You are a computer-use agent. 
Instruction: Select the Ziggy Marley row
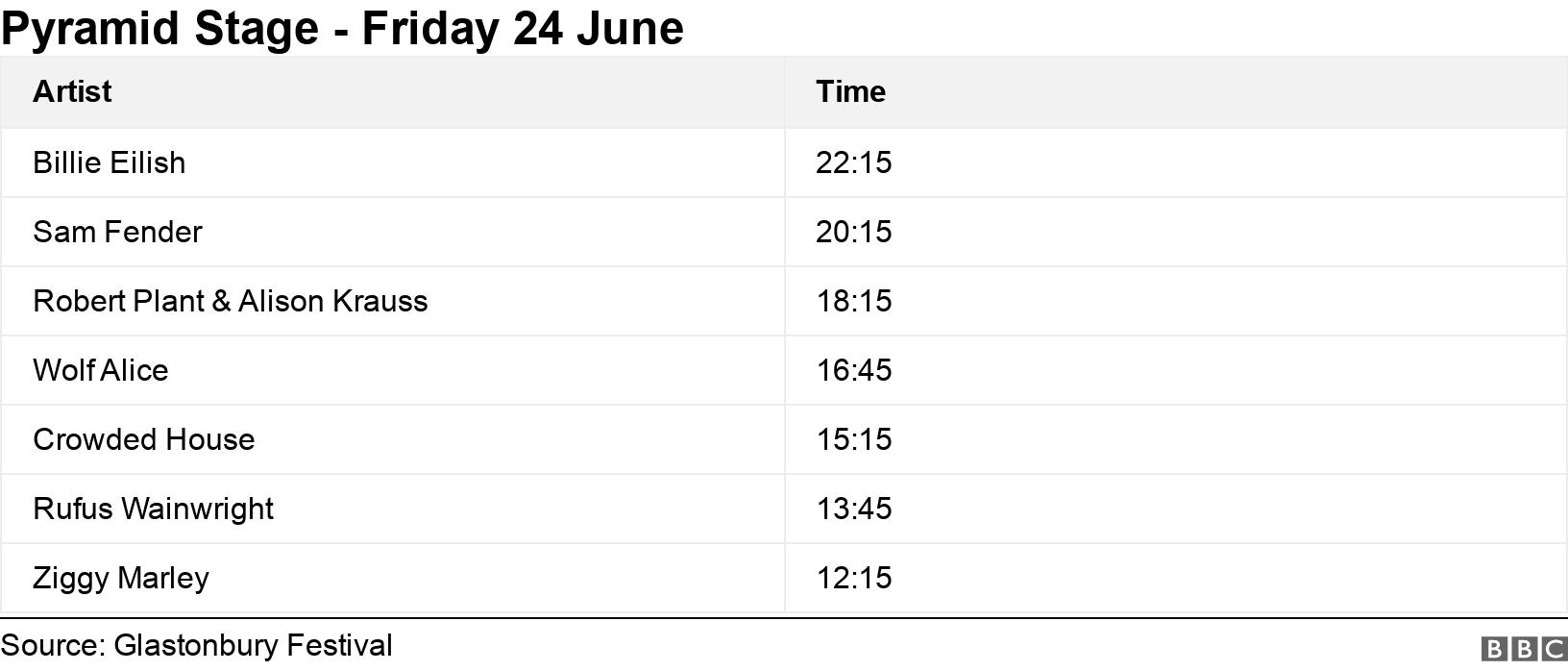(784, 578)
